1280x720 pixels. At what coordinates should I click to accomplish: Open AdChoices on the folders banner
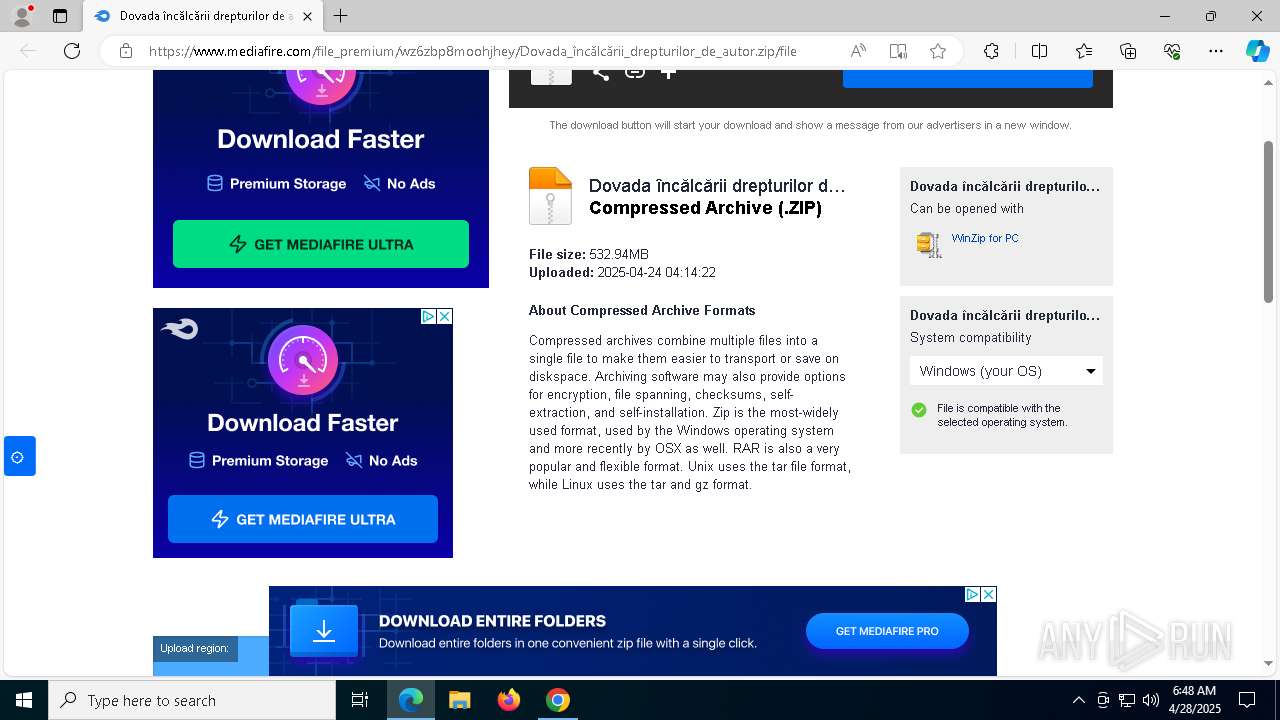pos(972,594)
